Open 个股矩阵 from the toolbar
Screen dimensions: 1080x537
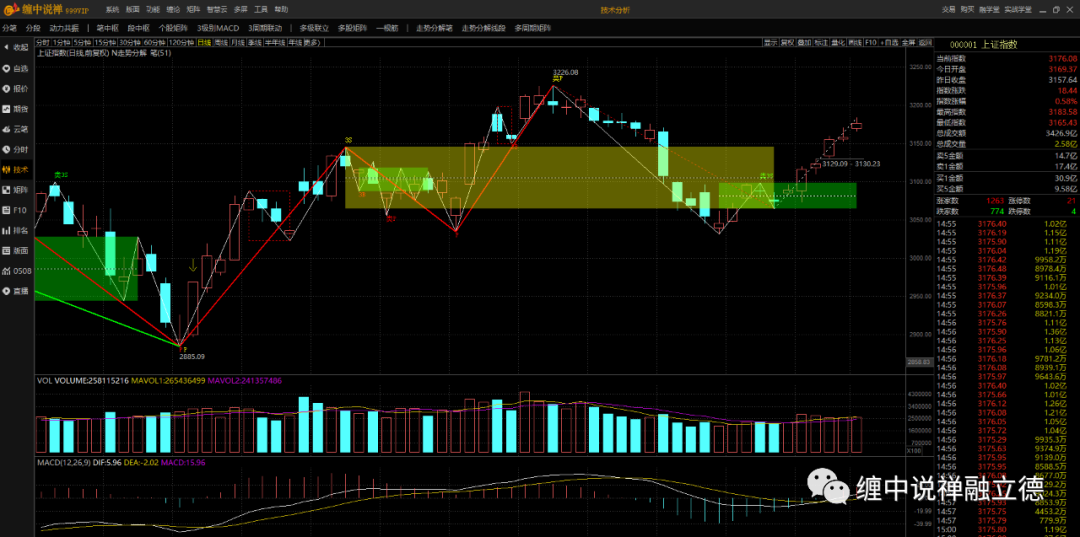click(174, 28)
